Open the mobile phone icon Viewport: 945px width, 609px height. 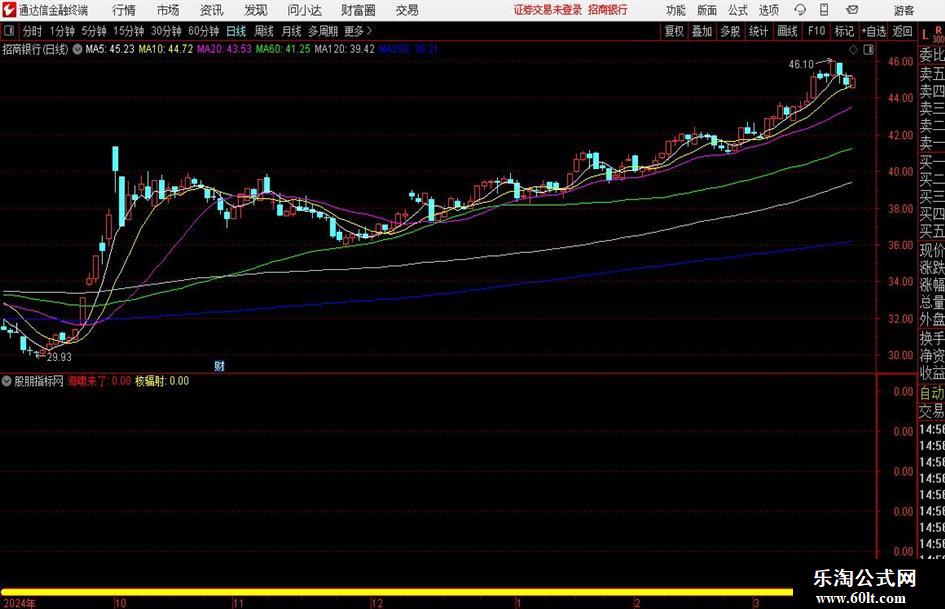pyautogui.click(x=824, y=10)
